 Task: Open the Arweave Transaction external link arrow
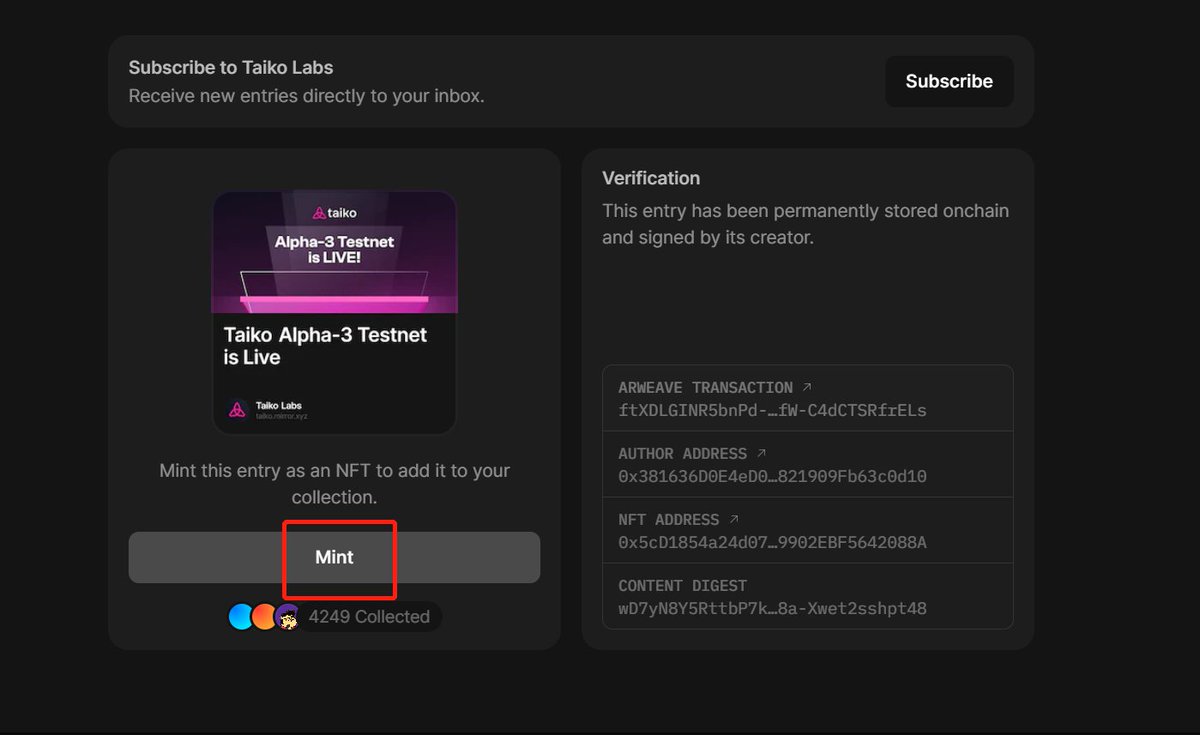coord(808,387)
